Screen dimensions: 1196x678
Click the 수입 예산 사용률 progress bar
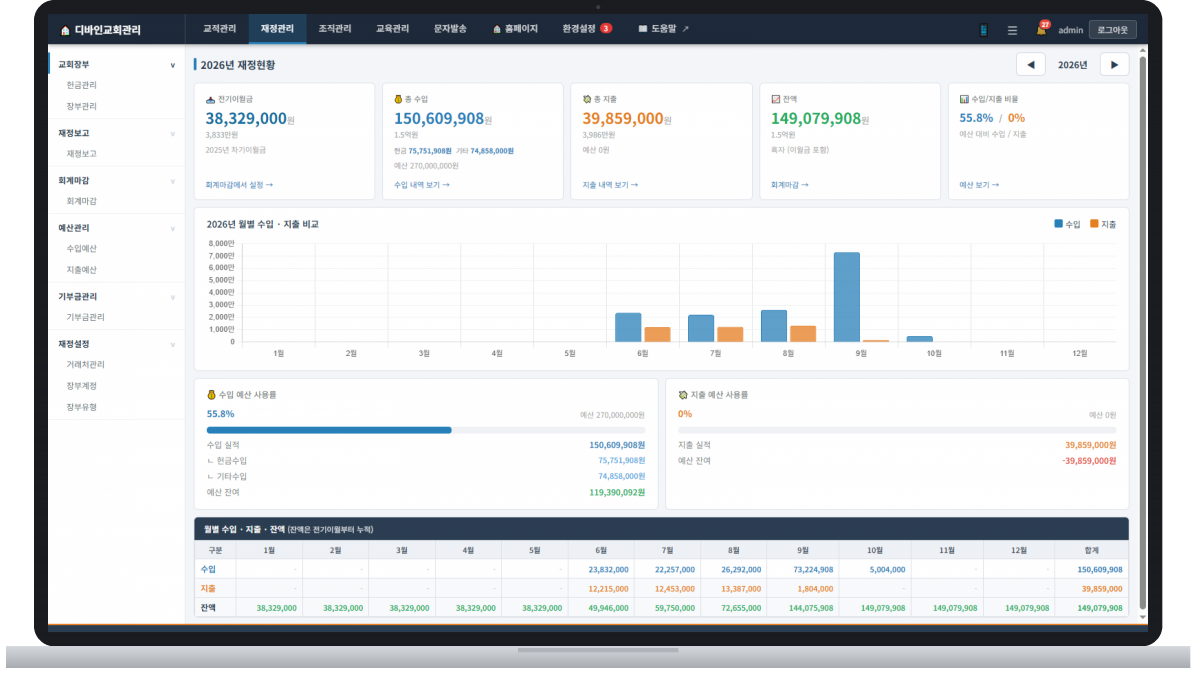[426, 430]
